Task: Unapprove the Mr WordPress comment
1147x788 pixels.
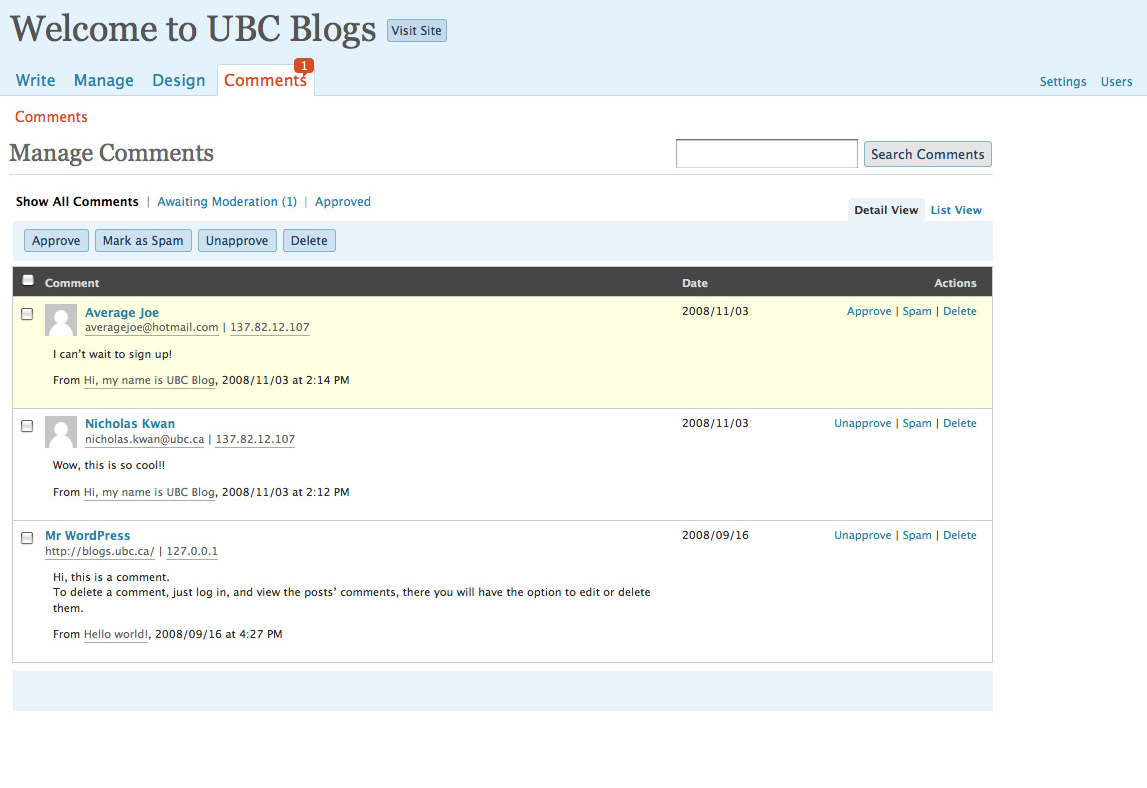Action: [862, 535]
